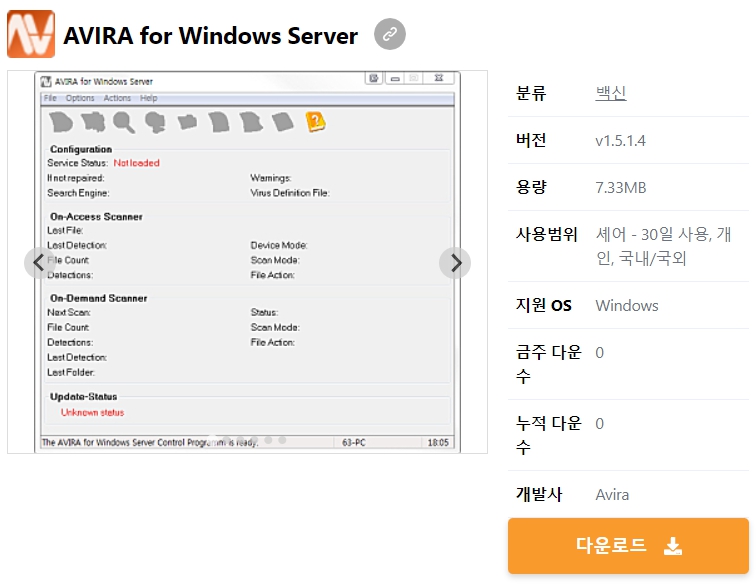Select the last carousel pagination dot
Screen dimensions: 756x585
point(283,440)
